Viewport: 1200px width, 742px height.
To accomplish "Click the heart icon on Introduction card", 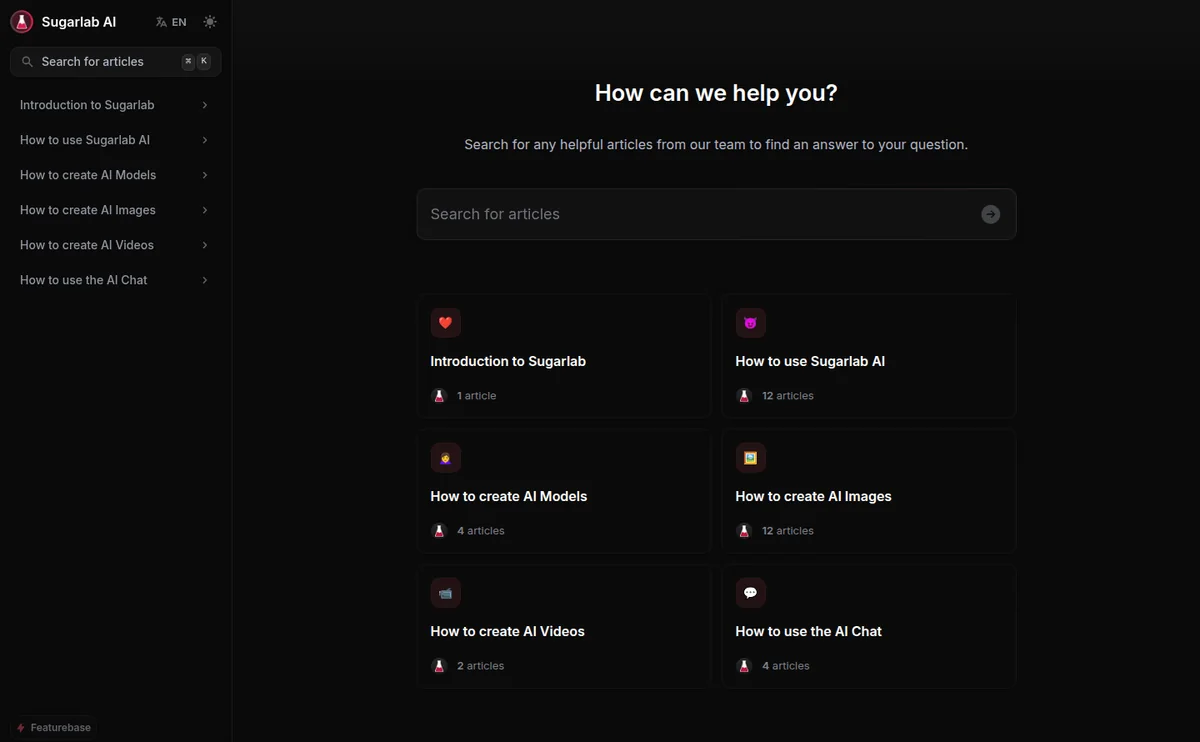I will click(446, 323).
